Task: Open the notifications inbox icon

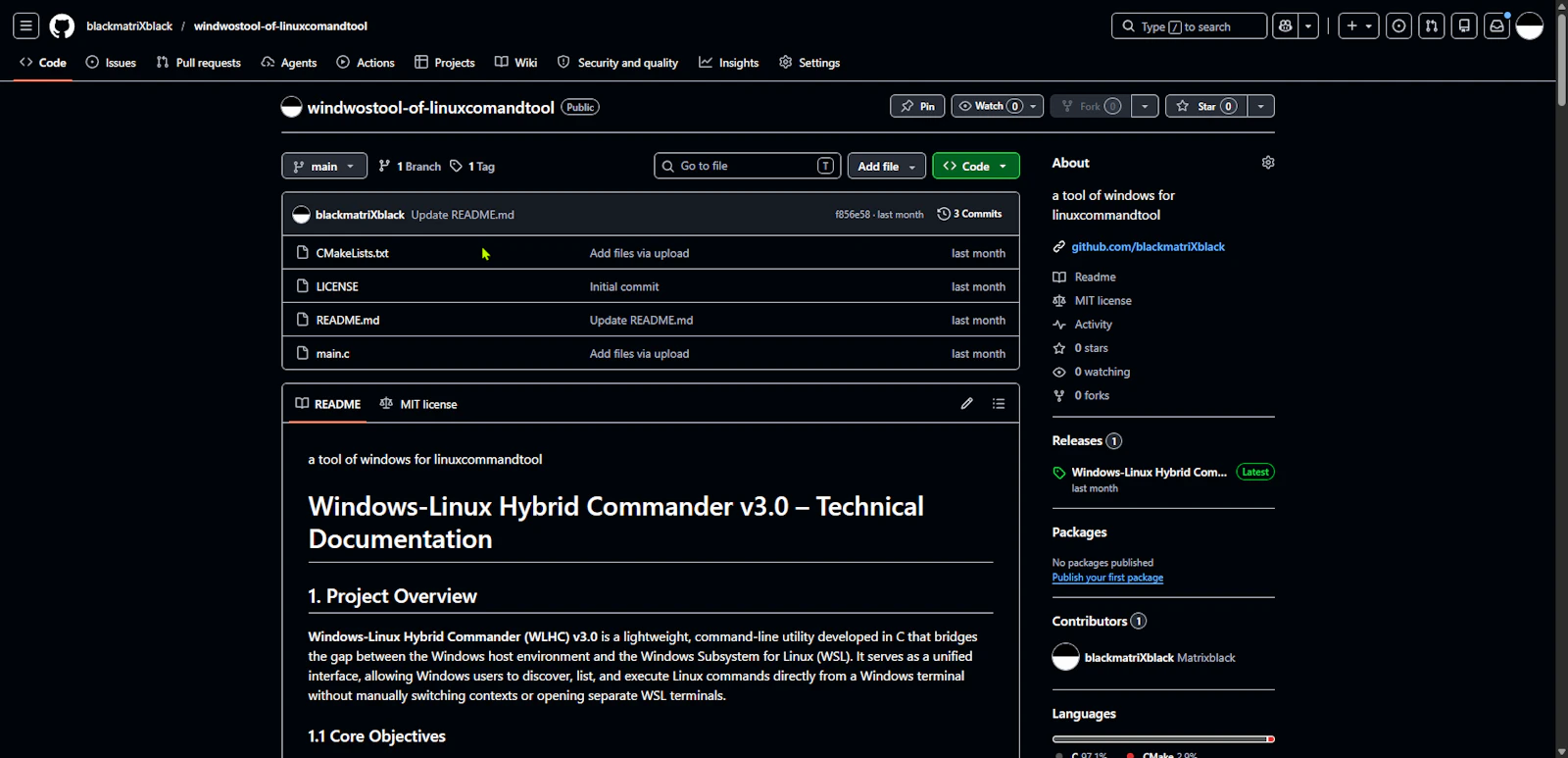Action: coord(1496,26)
